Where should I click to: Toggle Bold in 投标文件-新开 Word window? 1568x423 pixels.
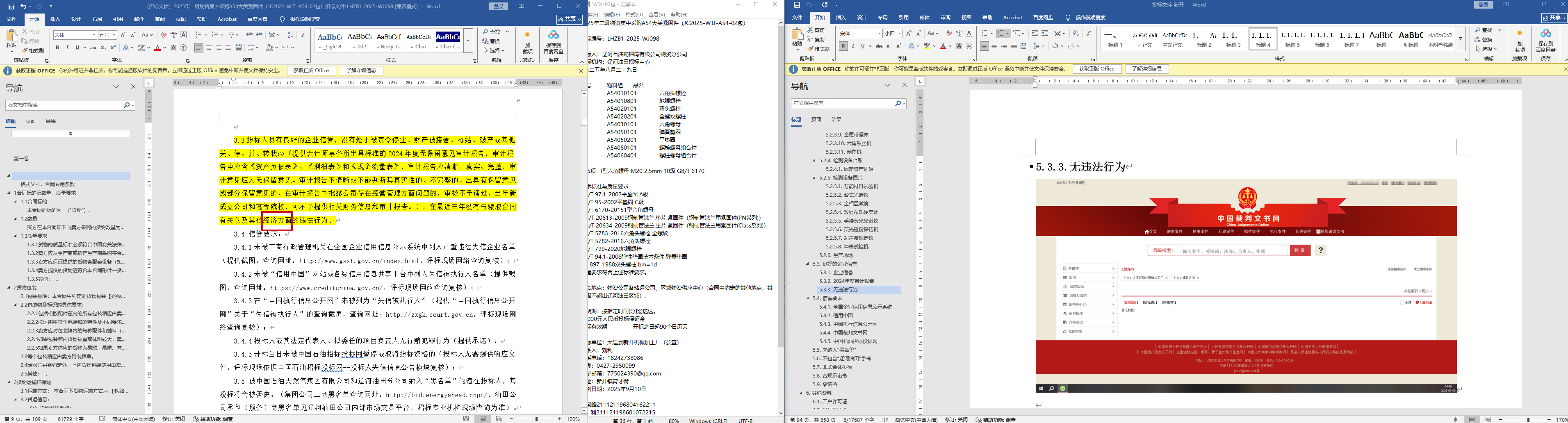click(843, 45)
